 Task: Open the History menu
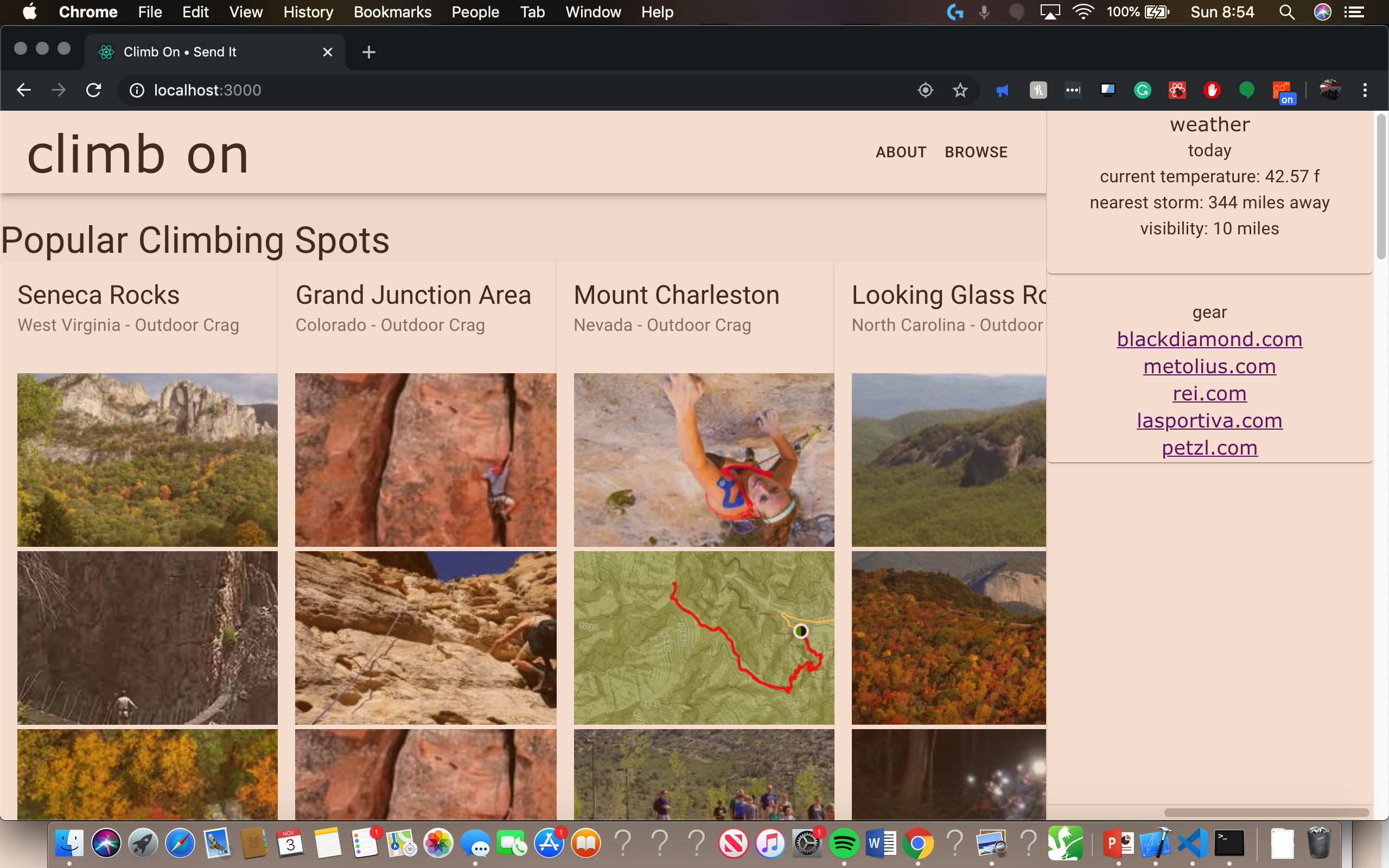[308, 12]
